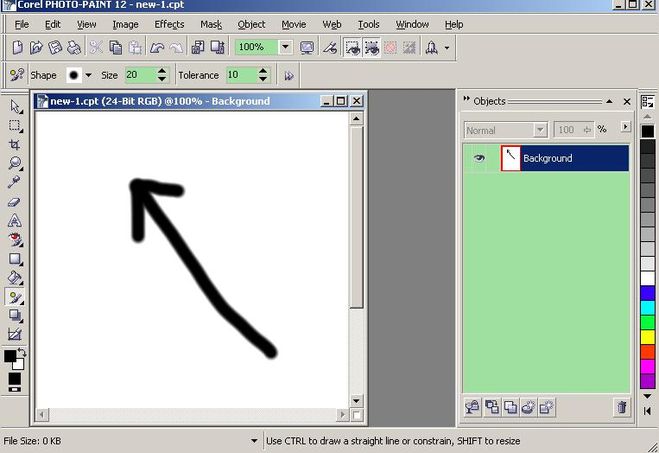Select the Crop tool
Image resolution: width=659 pixels, height=453 pixels.
pos(15,144)
